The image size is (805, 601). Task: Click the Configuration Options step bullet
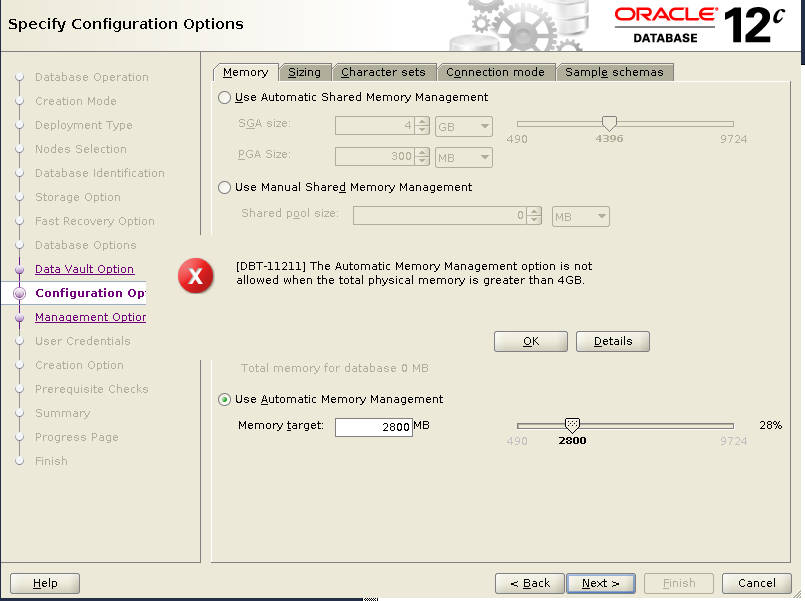[x=19, y=294]
